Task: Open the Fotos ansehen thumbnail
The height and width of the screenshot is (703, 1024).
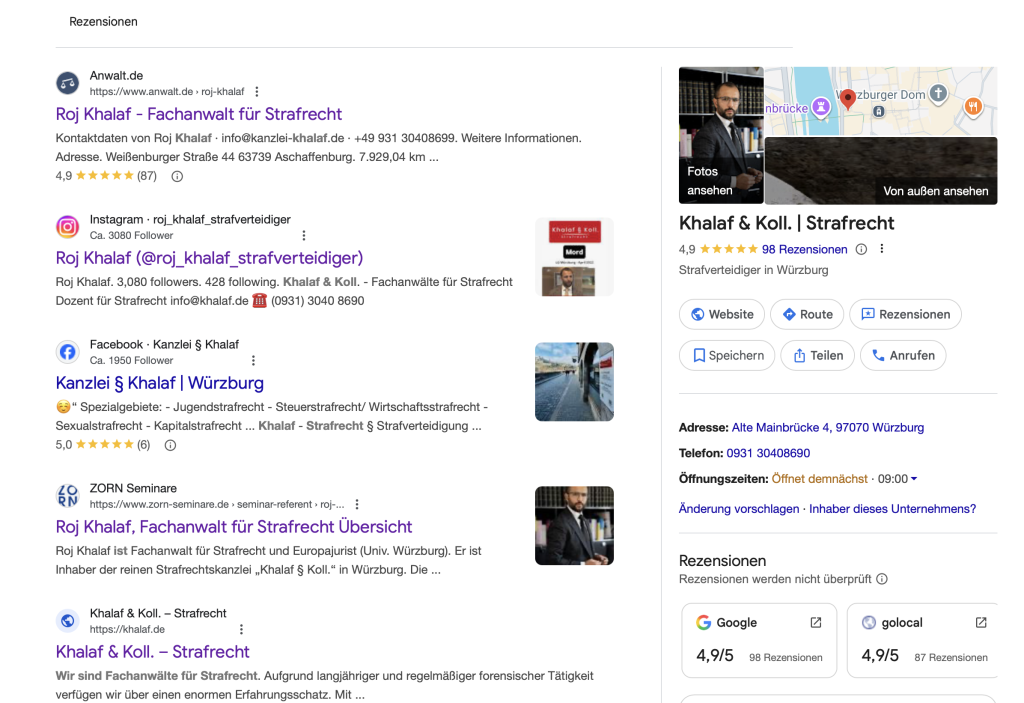Action: point(720,135)
